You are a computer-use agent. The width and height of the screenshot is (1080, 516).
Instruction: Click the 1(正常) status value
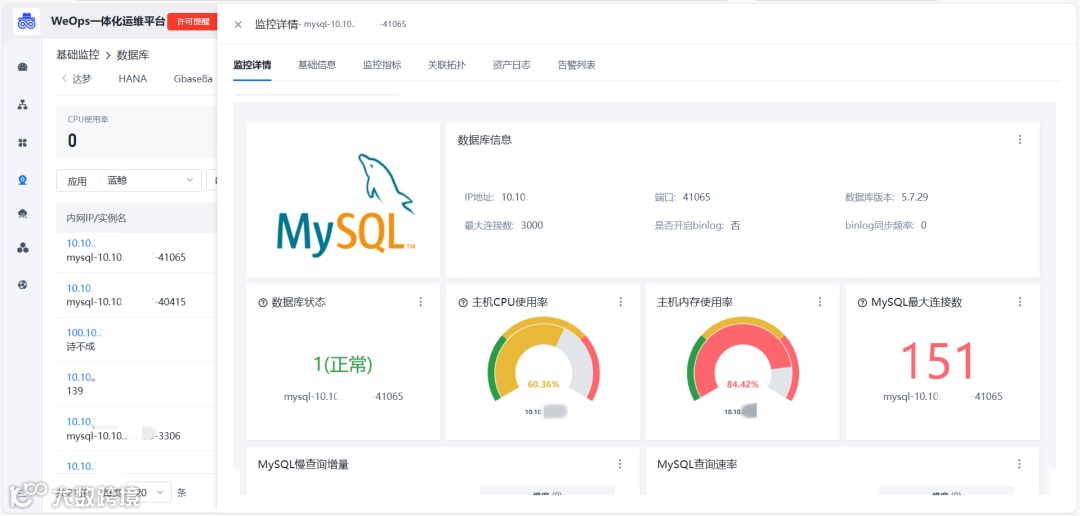pyautogui.click(x=343, y=364)
